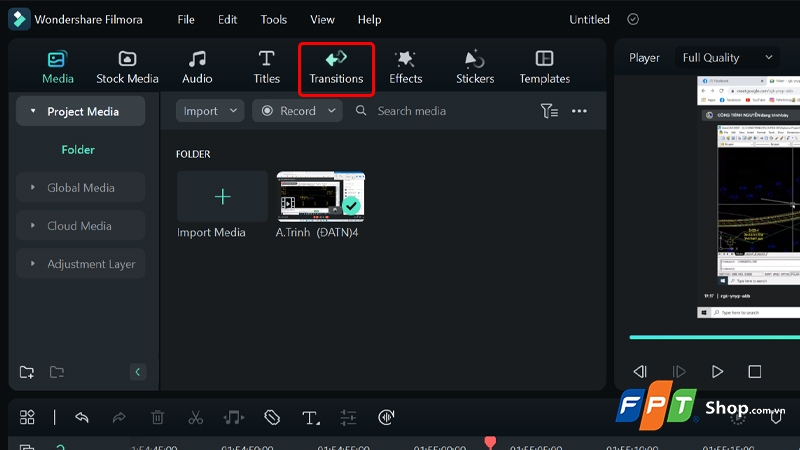Delete the selected clip
800x450 pixels.
(x=157, y=417)
